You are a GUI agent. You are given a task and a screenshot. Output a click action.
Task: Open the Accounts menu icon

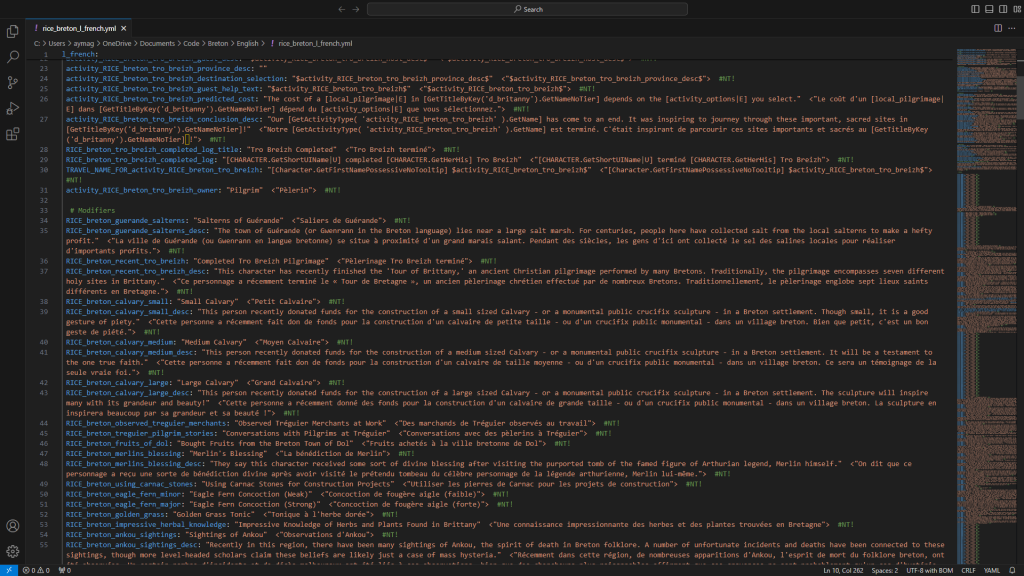click(13, 526)
